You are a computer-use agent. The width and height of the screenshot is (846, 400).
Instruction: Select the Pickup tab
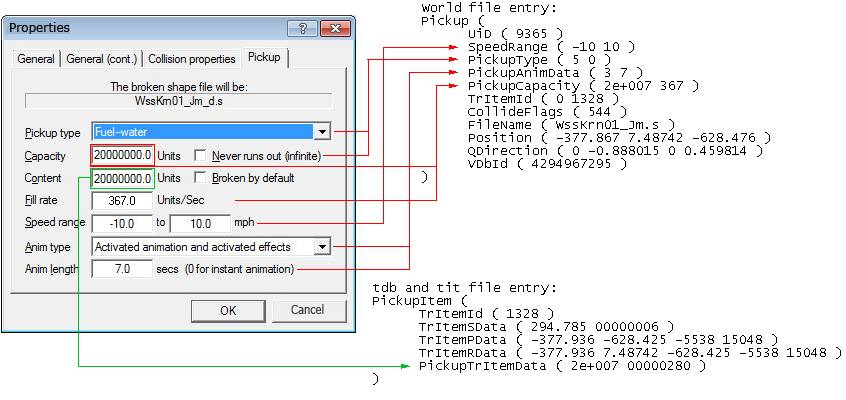265,59
